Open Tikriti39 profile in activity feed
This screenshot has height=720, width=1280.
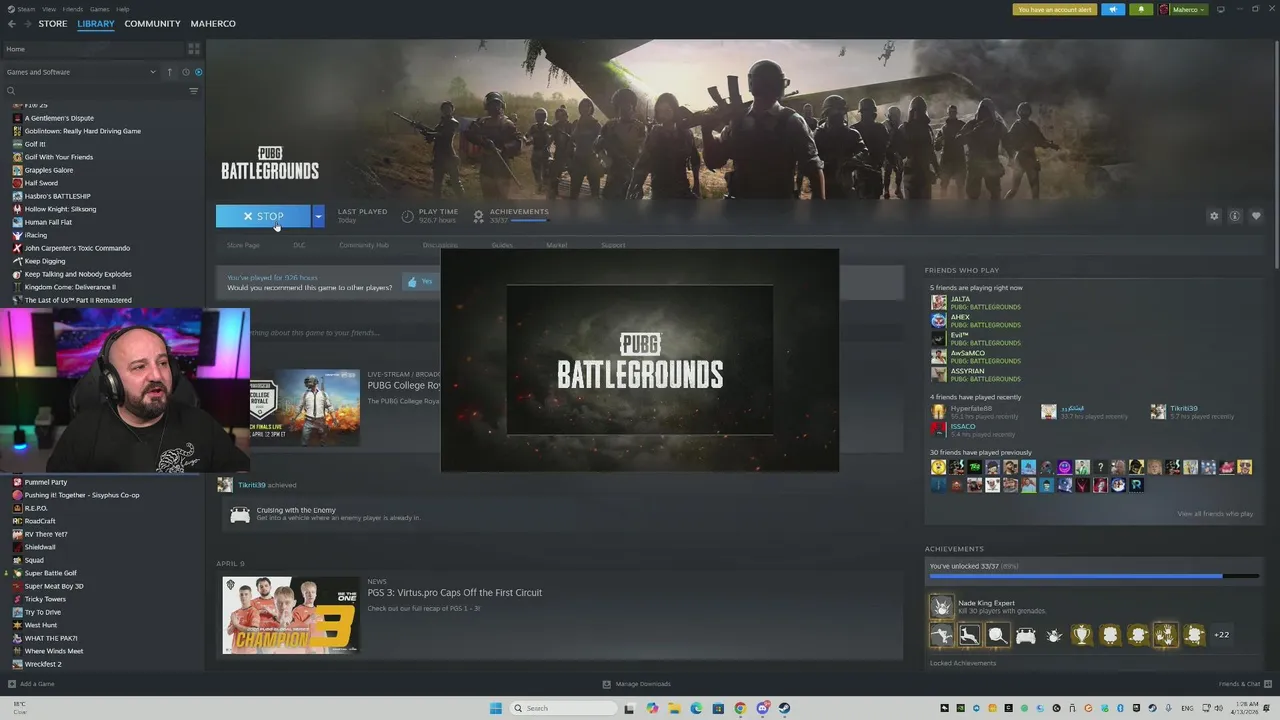(252, 485)
